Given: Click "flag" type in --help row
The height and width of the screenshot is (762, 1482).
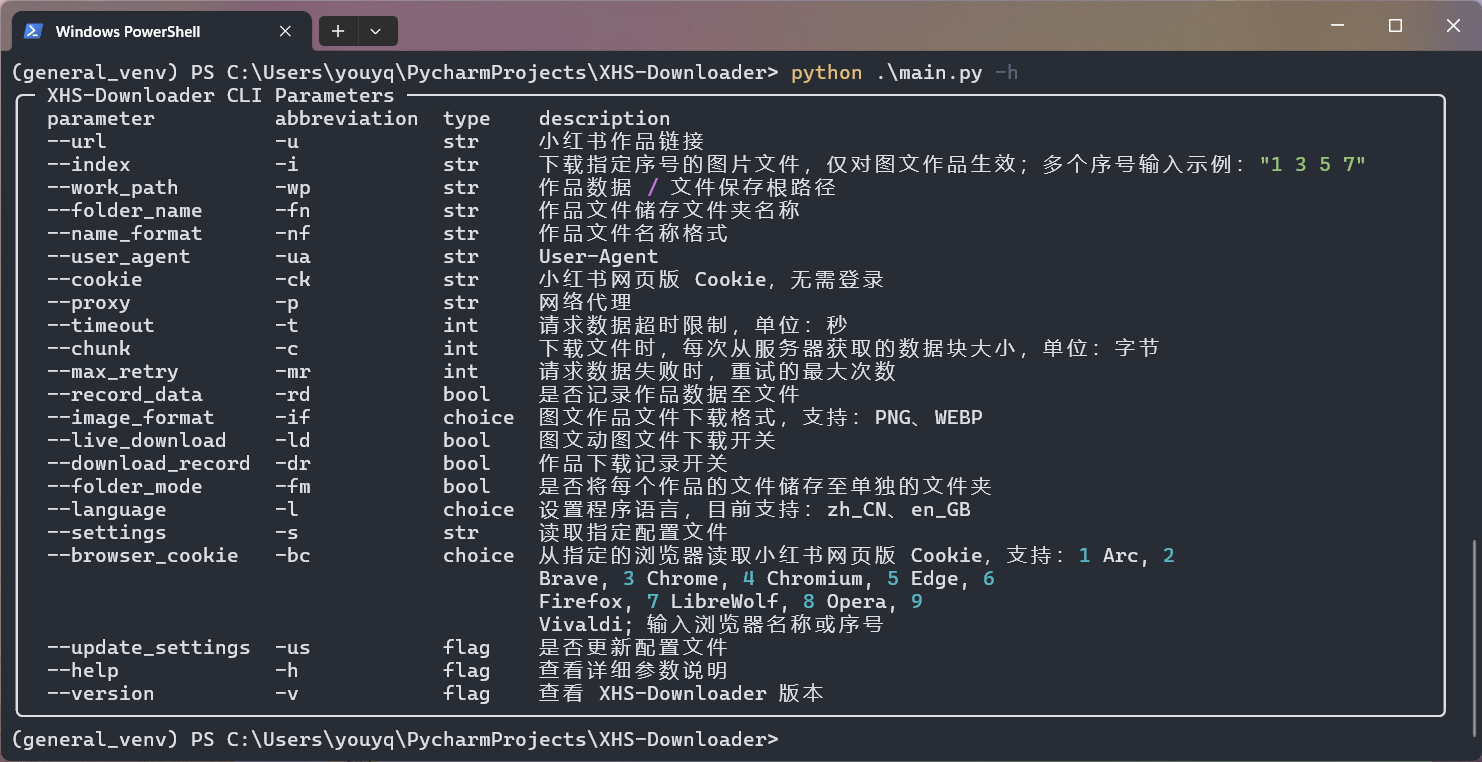Looking at the screenshot, I should pyautogui.click(x=467, y=670).
